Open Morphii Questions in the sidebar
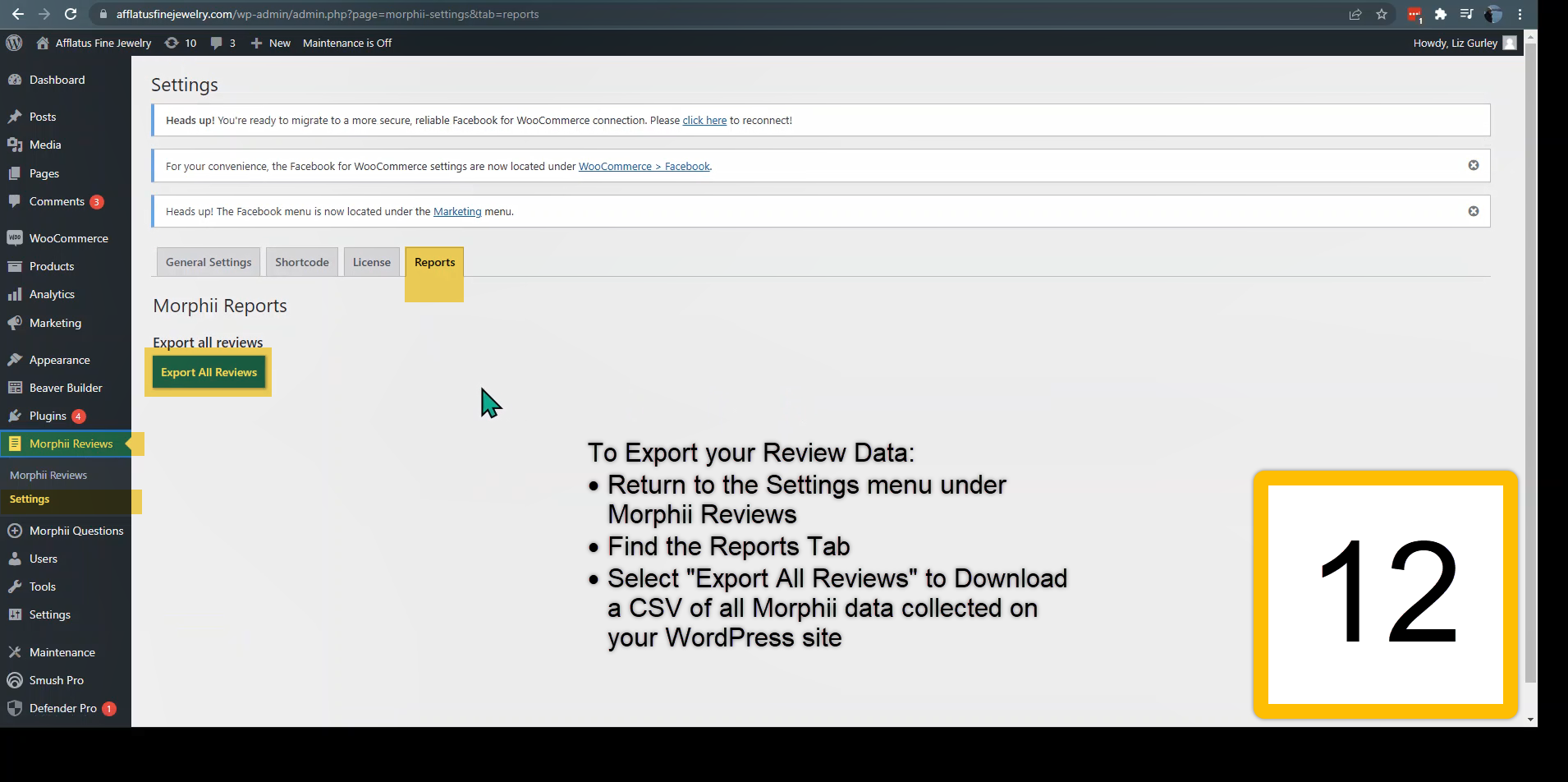The image size is (1568, 782). (66, 531)
